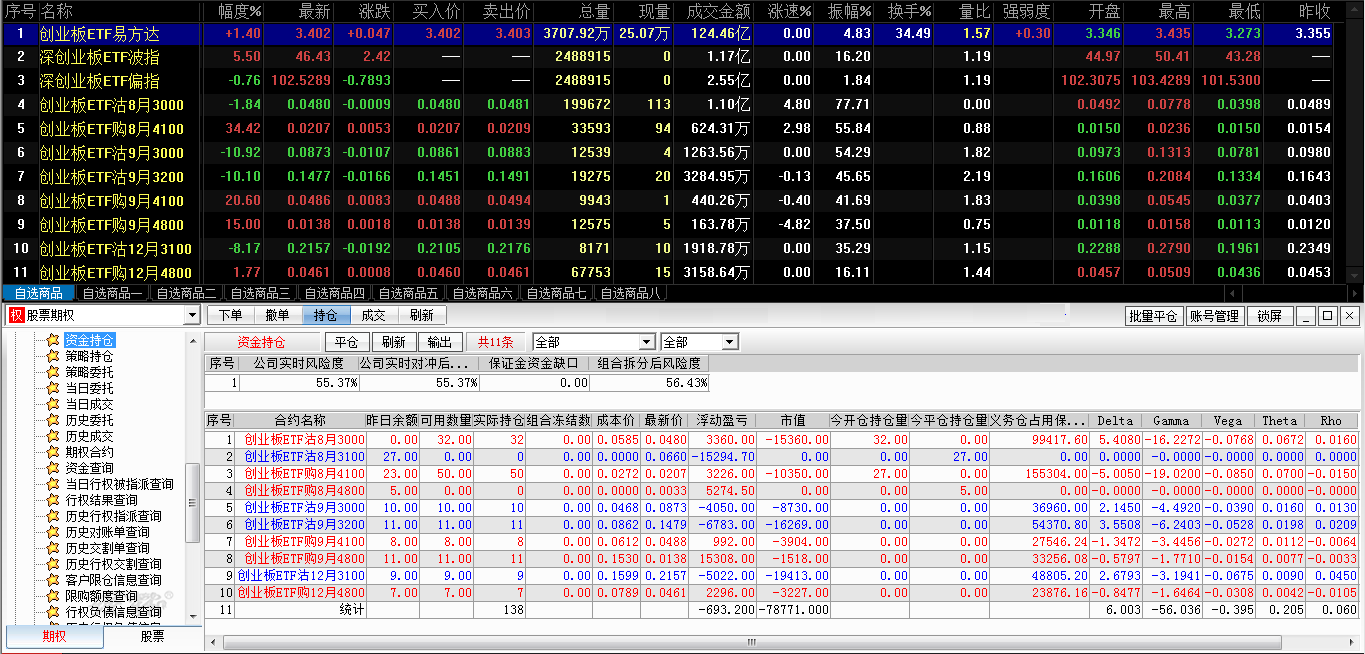Open the 成交 tab
The width and height of the screenshot is (1365, 654).
tap(374, 315)
